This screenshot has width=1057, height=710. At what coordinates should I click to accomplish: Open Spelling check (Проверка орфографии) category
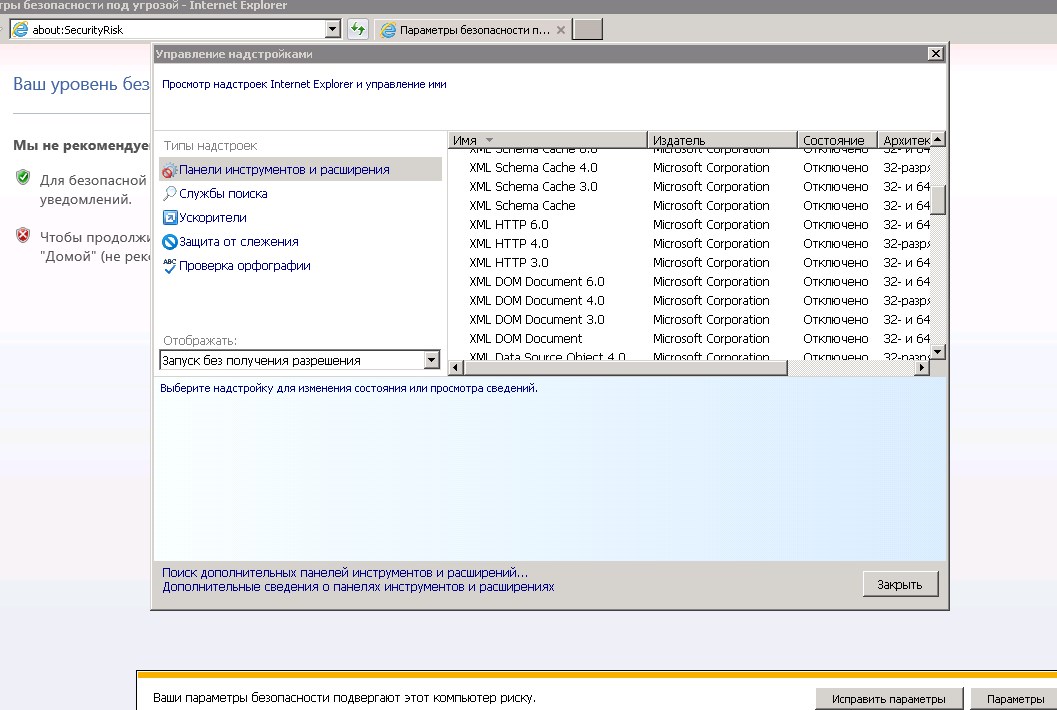pos(237,266)
